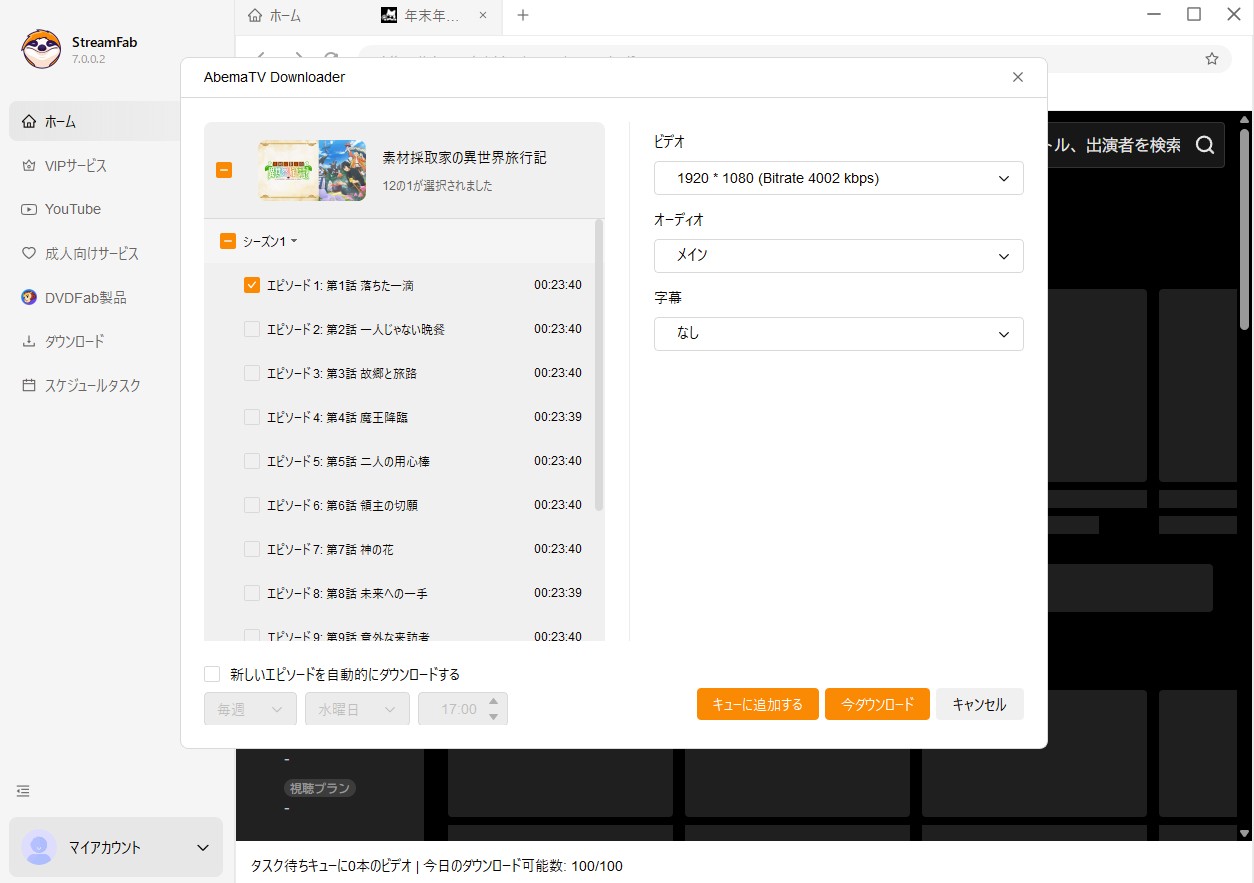This screenshot has height=883, width=1254.
Task: Open the ダウンロード section
Action: coord(74,341)
